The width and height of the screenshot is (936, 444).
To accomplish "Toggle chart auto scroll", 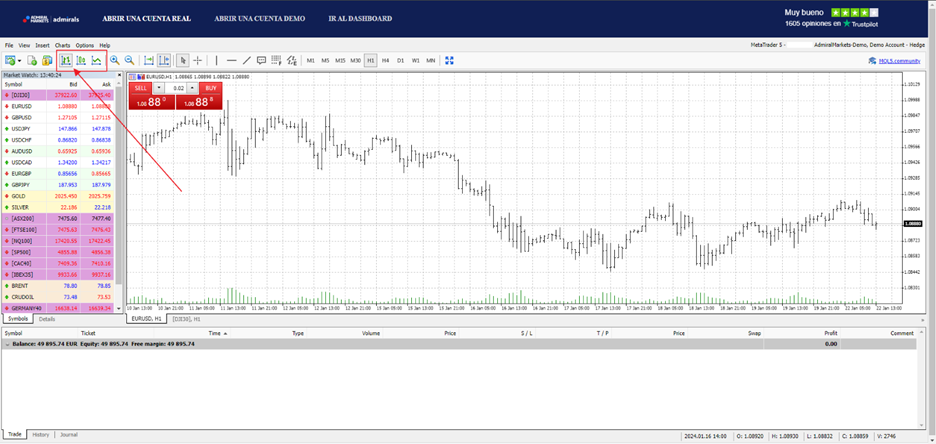I will tap(149, 60).
